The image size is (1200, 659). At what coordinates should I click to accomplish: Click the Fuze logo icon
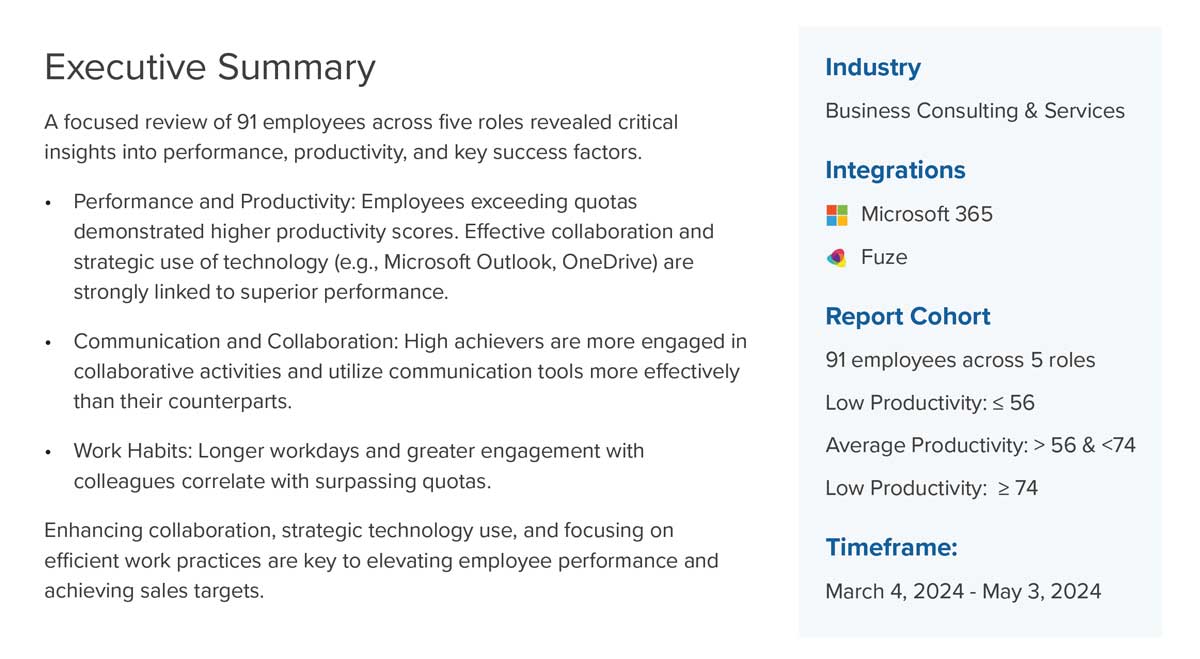837,258
